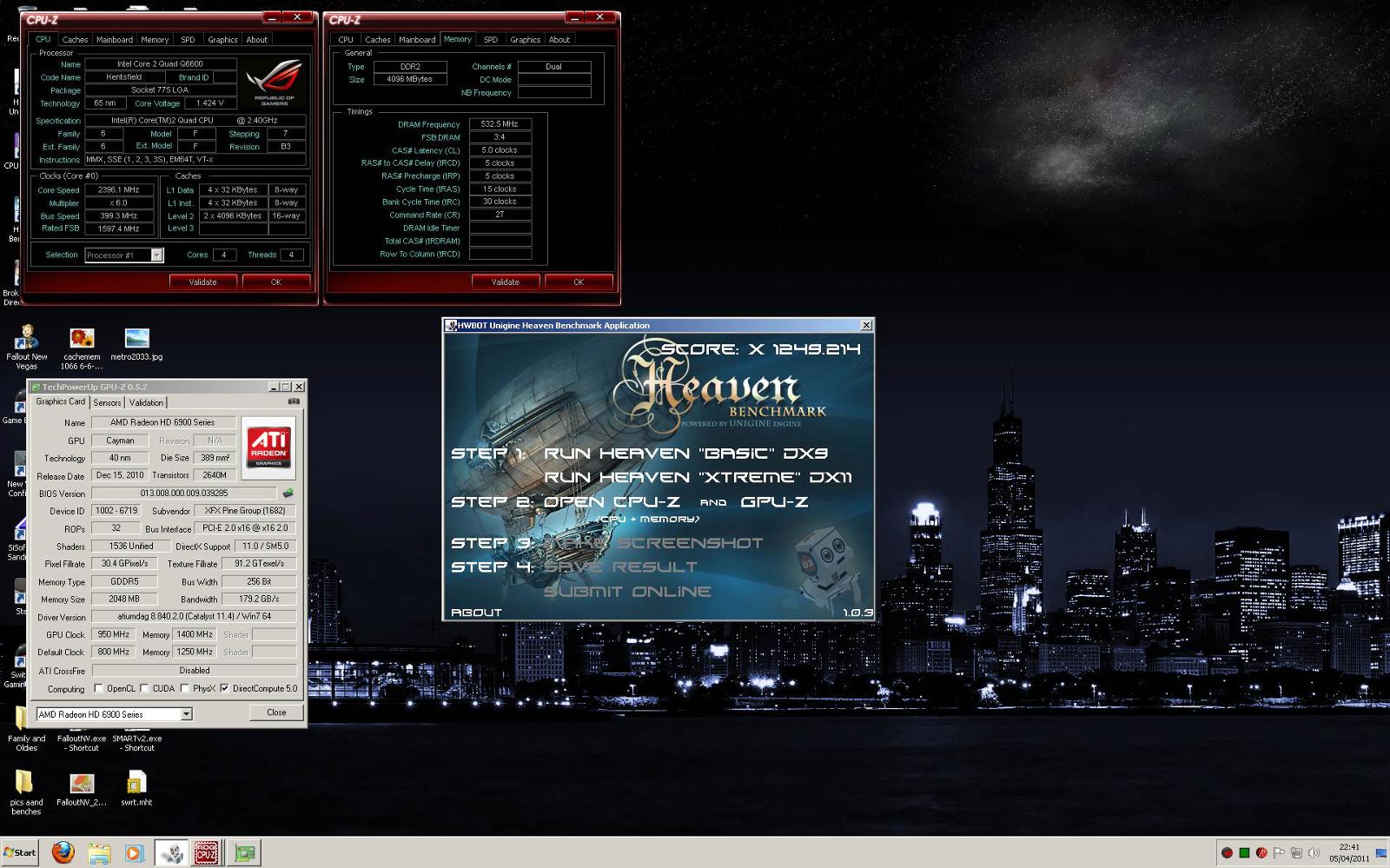Click OK in the Memory CPU-Z window
This screenshot has width=1390, height=868.
click(x=579, y=282)
